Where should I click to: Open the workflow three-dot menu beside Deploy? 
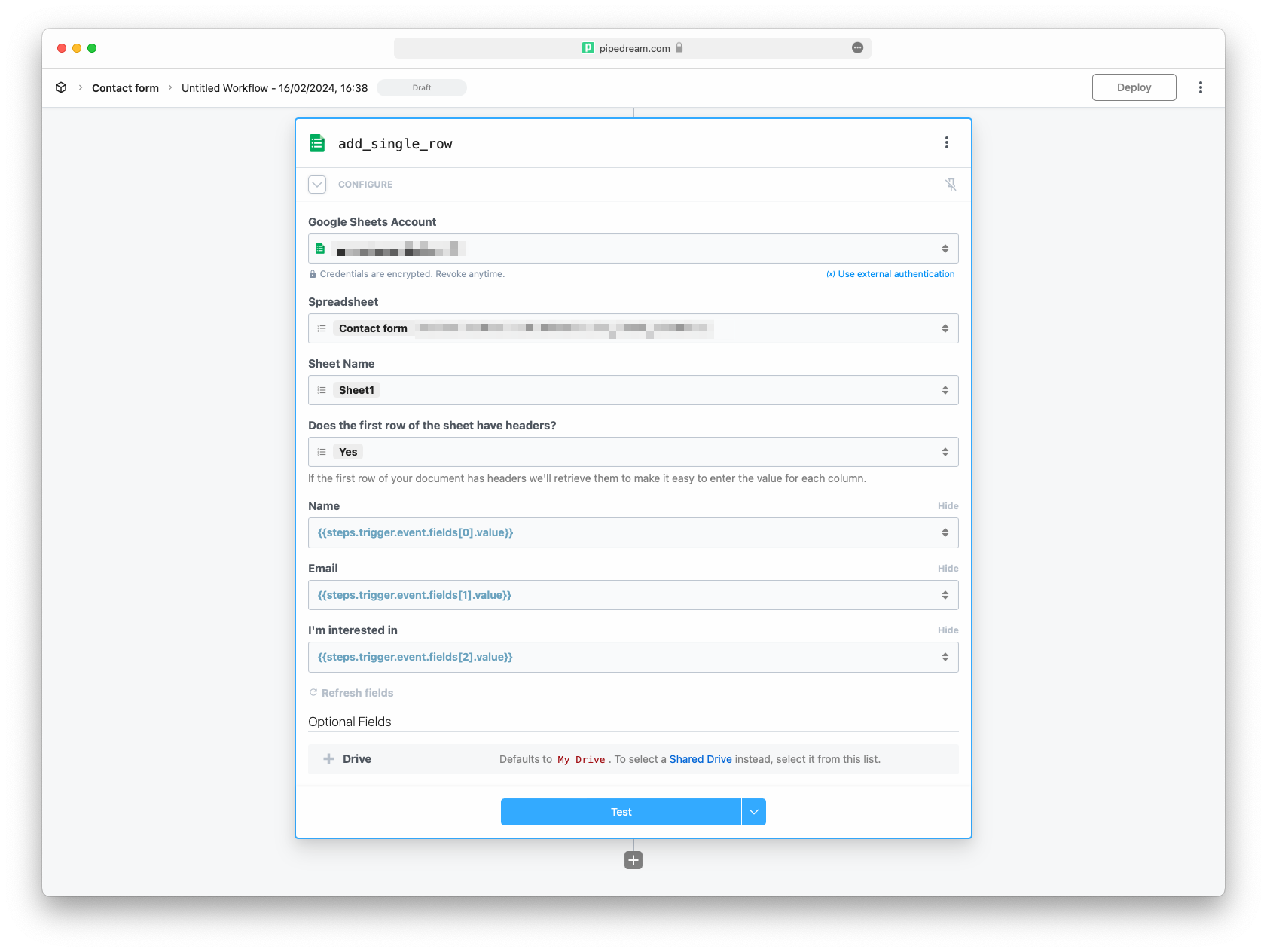click(1201, 87)
